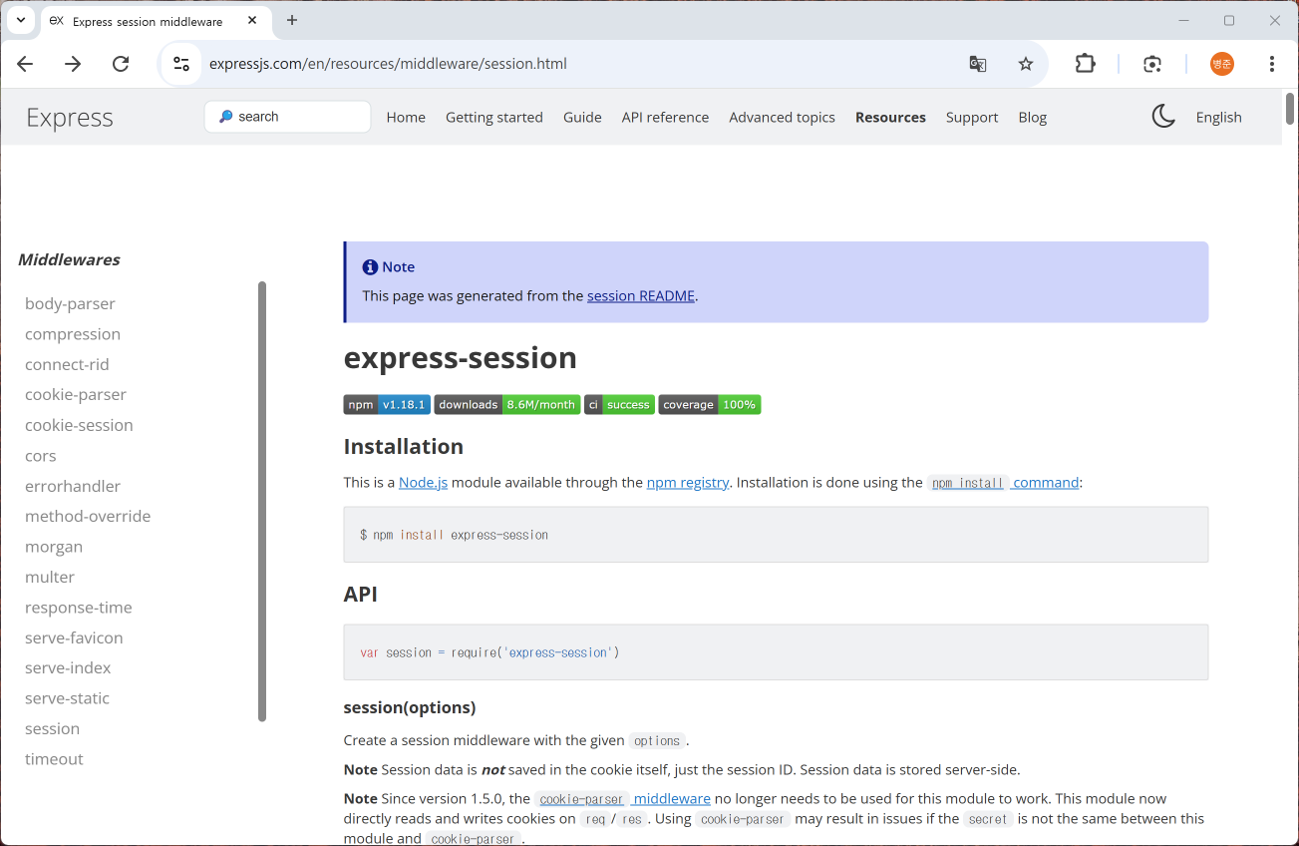Reload the current page
This screenshot has height=846, width=1299.
coord(121,64)
